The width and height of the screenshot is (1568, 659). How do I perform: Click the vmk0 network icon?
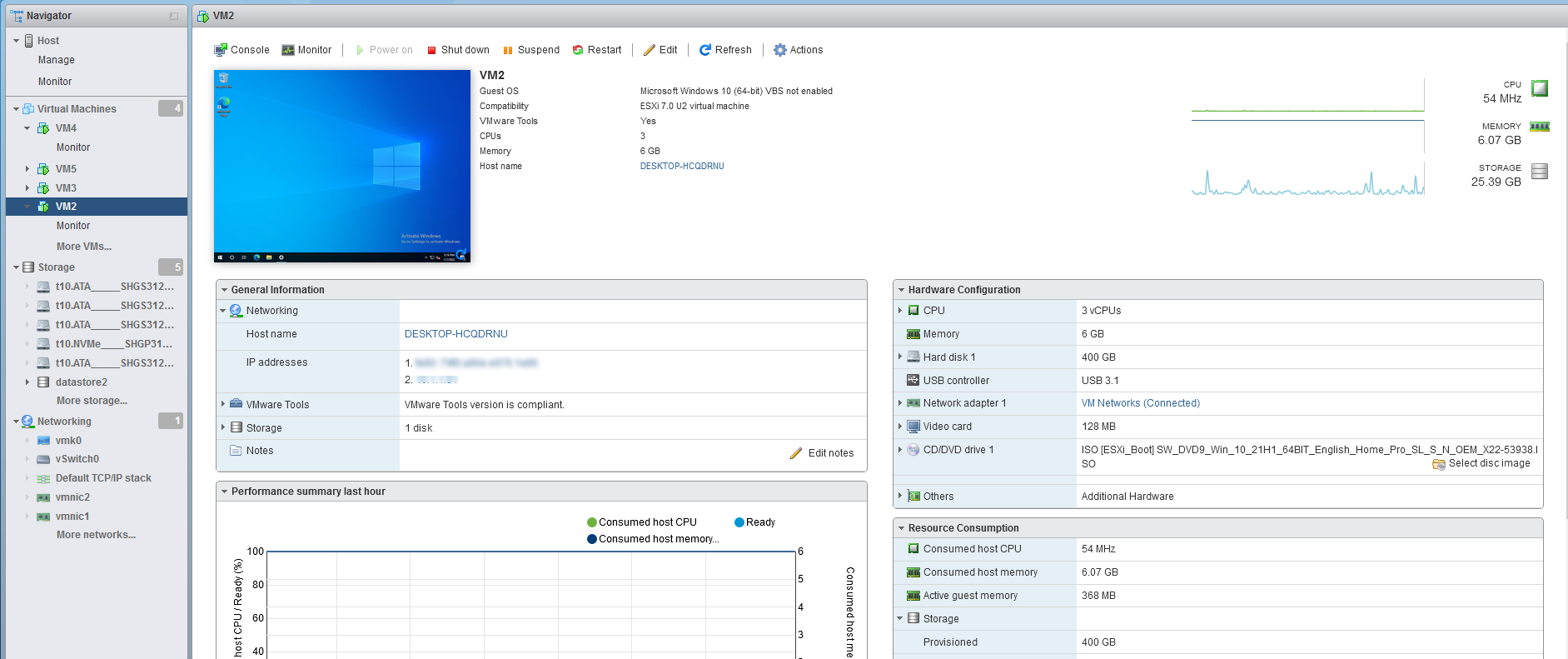(43, 441)
